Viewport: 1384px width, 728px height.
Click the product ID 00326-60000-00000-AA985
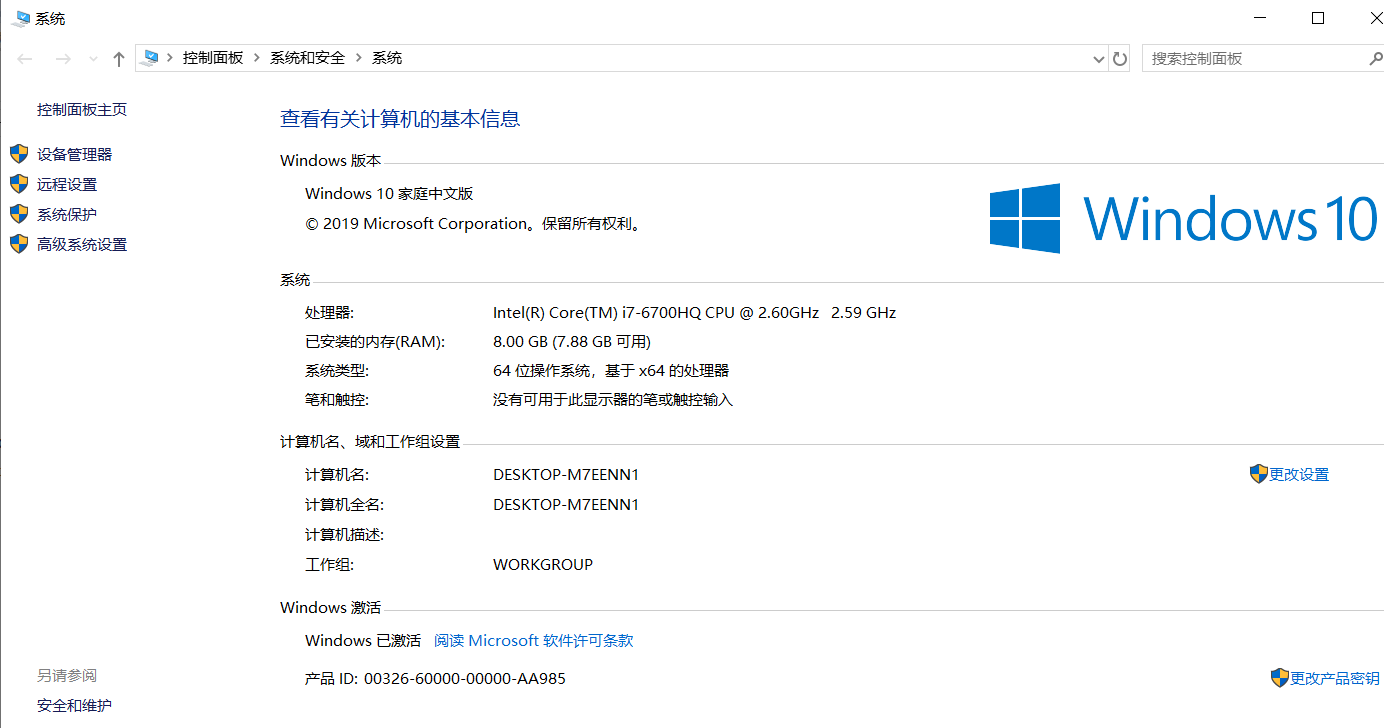pyautogui.click(x=465, y=679)
